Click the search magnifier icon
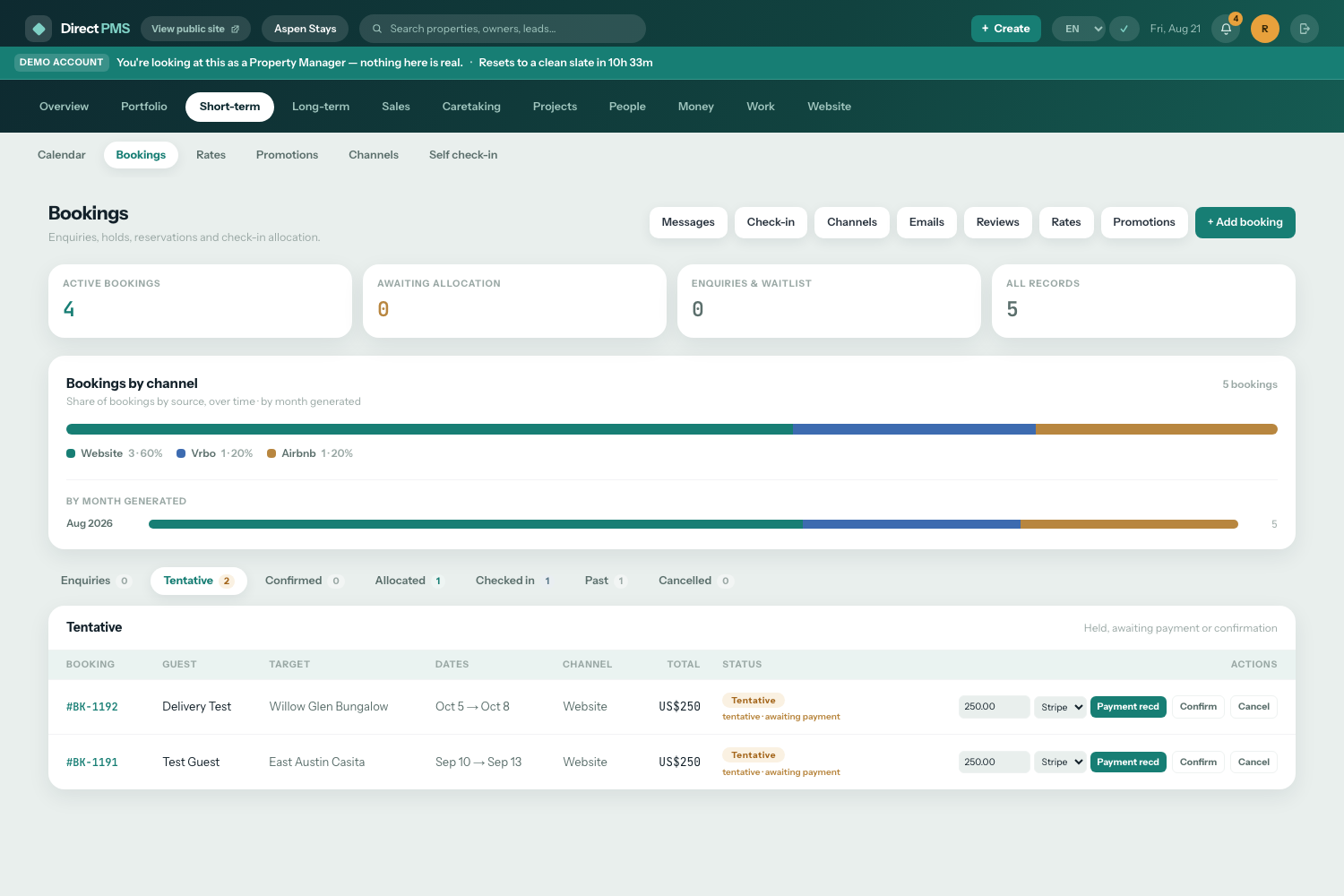This screenshot has height=896, width=1344. [377, 29]
